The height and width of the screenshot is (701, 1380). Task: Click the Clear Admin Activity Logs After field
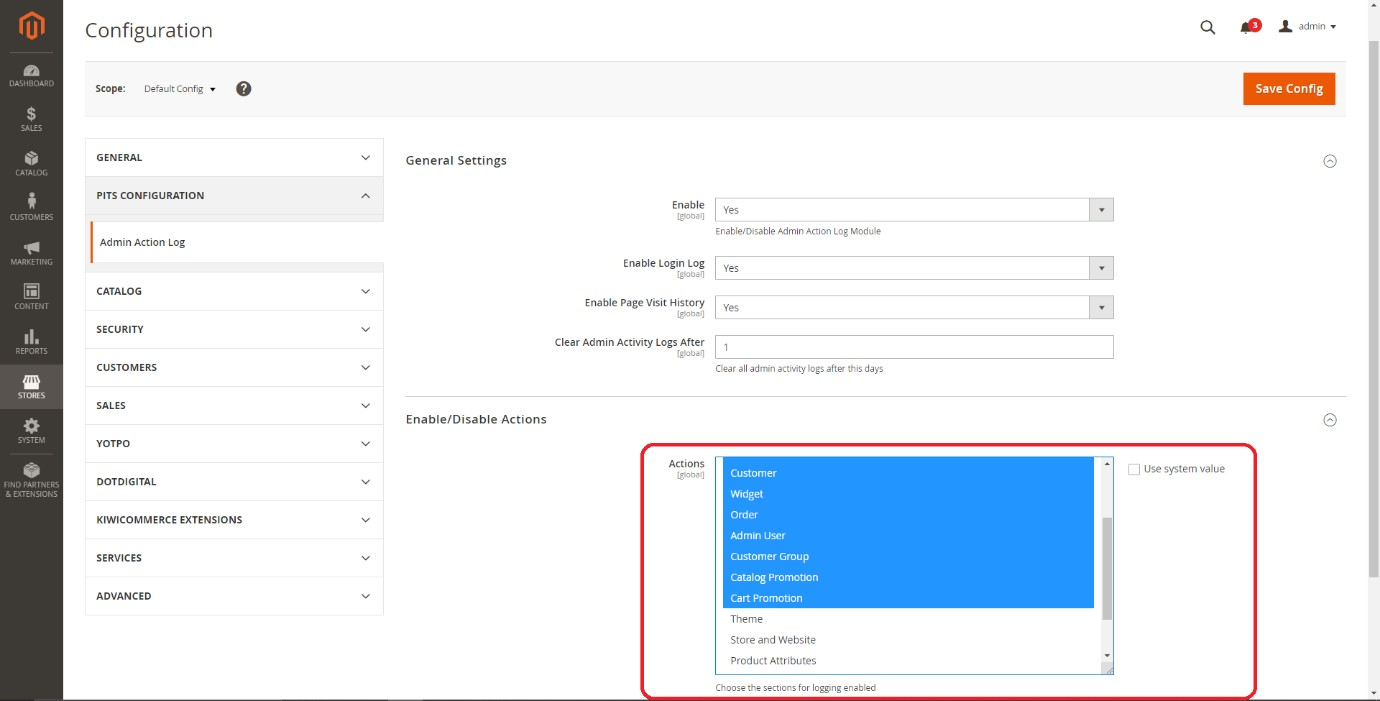[913, 346]
